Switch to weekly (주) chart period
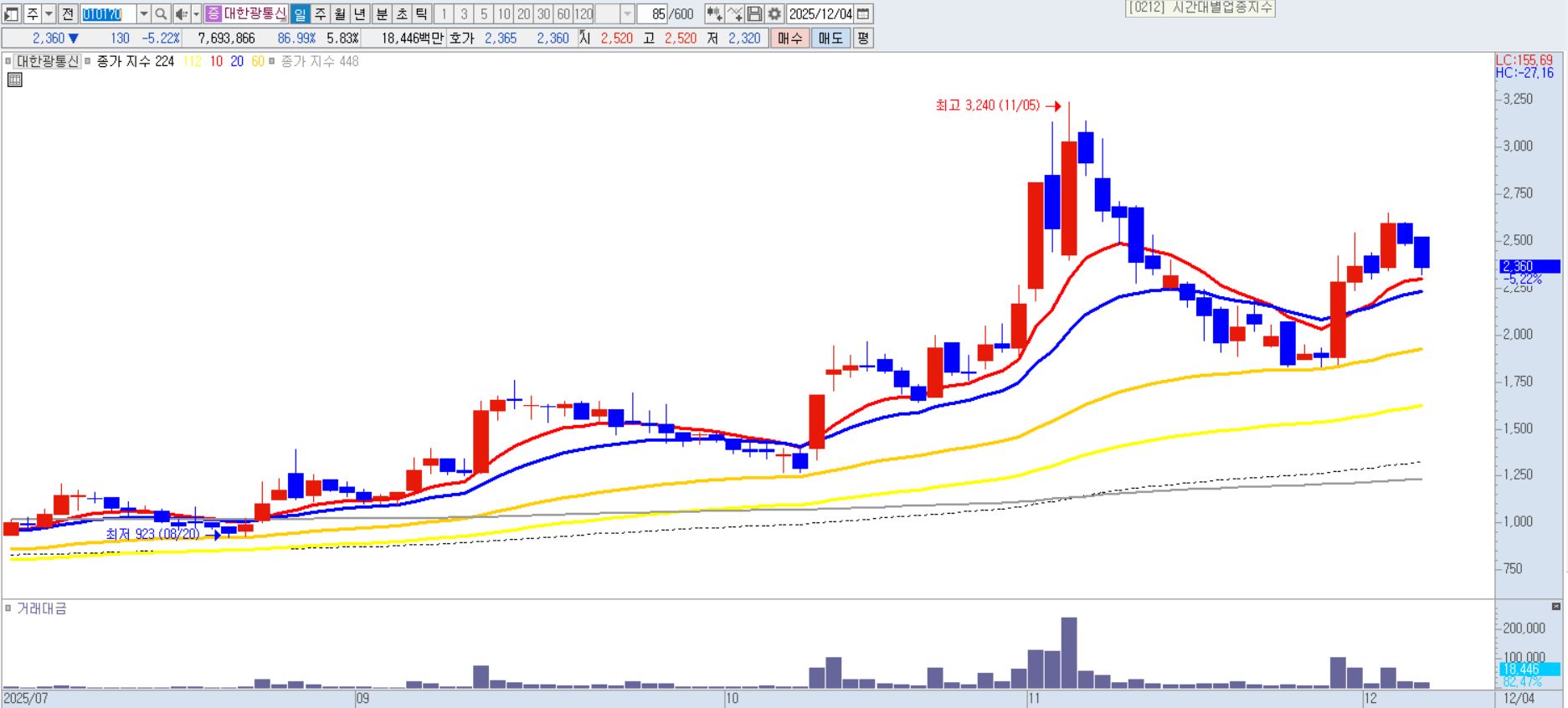The width and height of the screenshot is (1568, 708). click(320, 14)
